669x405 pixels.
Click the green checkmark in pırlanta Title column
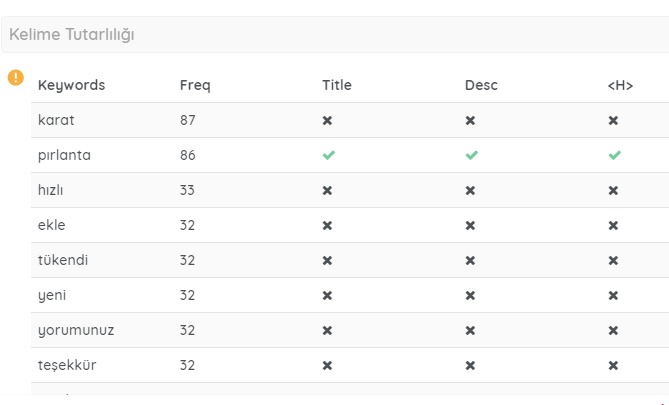click(x=329, y=155)
